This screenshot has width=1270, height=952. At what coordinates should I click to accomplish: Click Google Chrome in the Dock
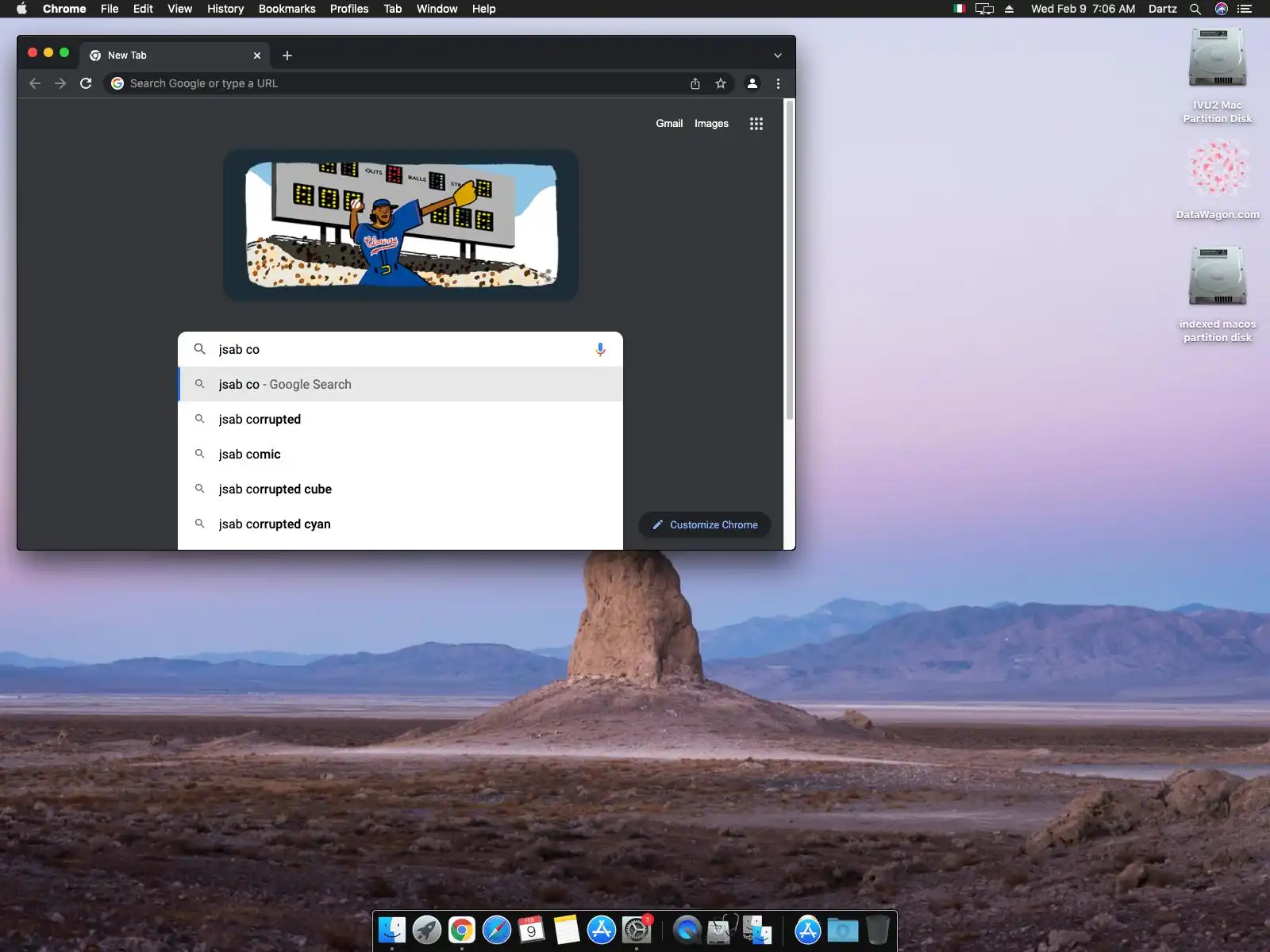(x=462, y=930)
